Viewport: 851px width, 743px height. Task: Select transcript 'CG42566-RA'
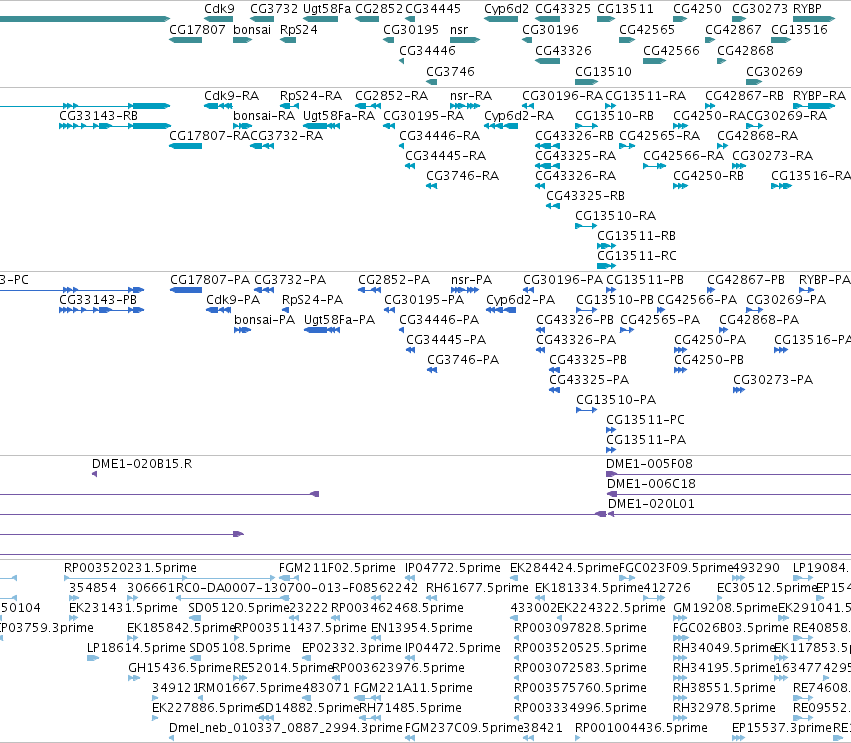(x=683, y=156)
